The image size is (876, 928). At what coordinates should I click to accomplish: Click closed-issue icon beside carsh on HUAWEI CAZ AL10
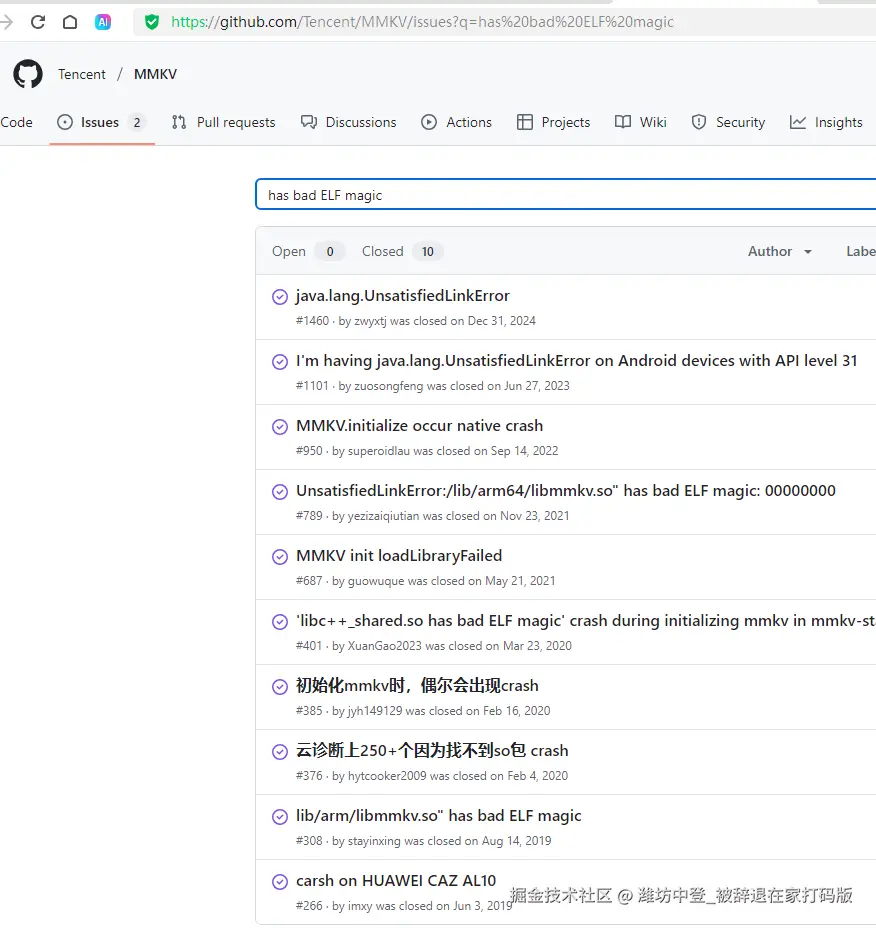[x=279, y=882]
